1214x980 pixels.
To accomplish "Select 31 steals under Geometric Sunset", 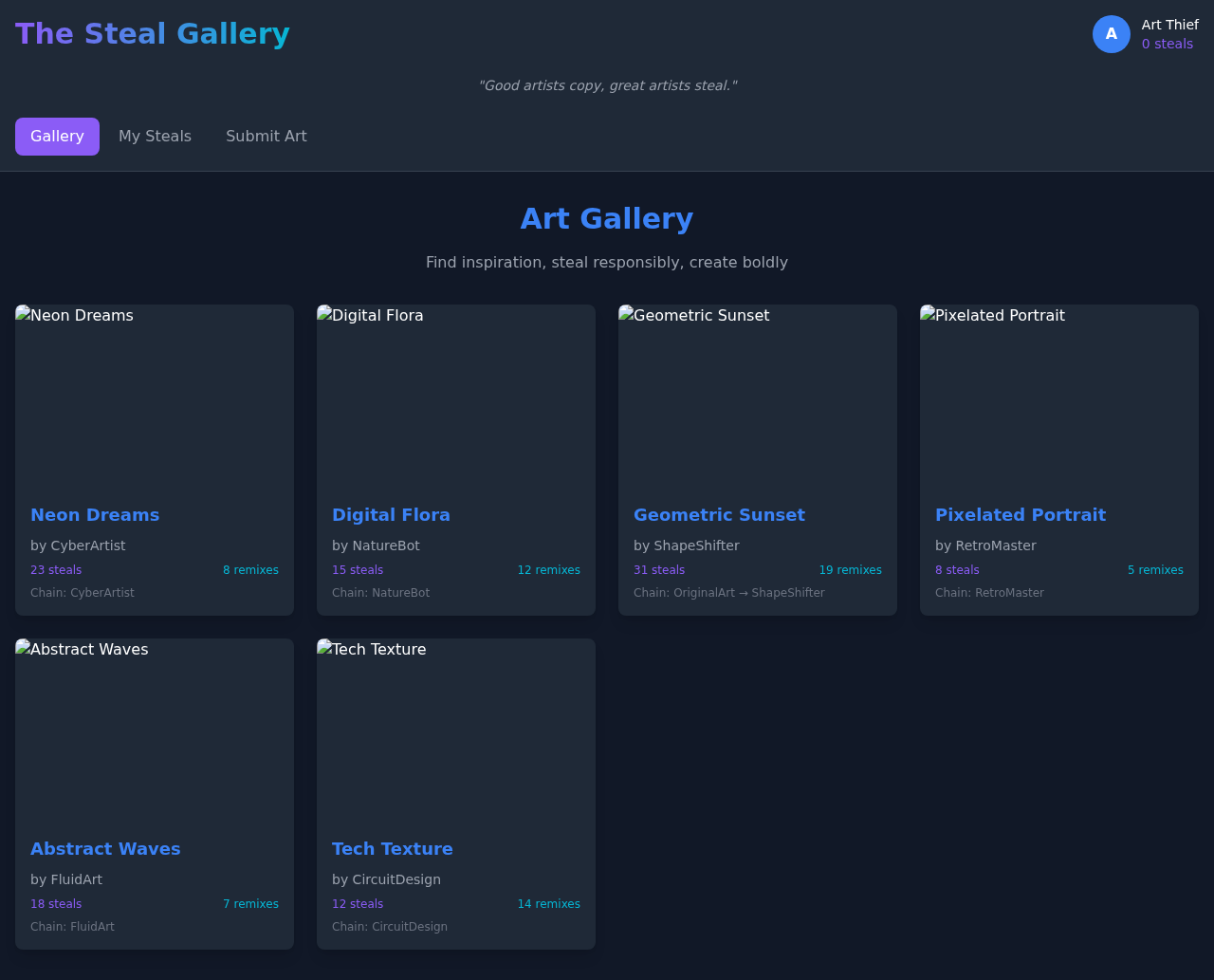I will click(658, 570).
